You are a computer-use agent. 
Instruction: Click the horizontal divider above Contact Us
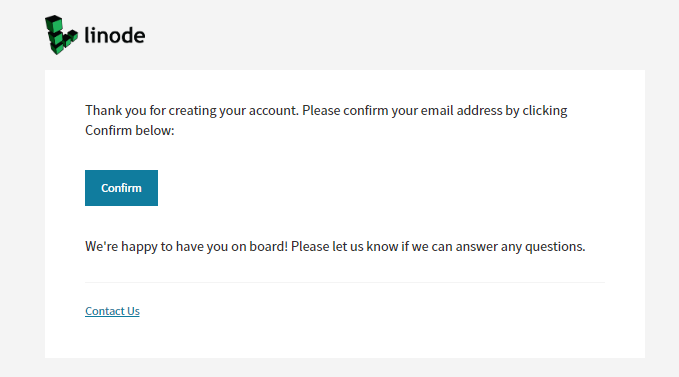click(345, 282)
